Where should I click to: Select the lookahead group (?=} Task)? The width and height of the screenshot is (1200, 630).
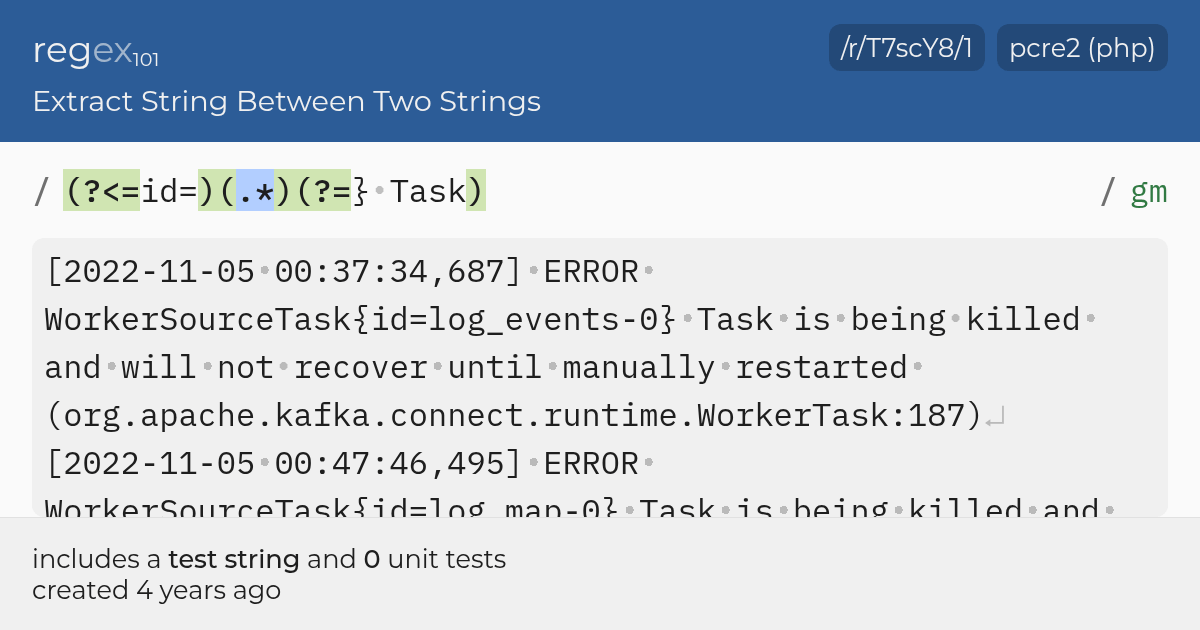[x=379, y=191]
